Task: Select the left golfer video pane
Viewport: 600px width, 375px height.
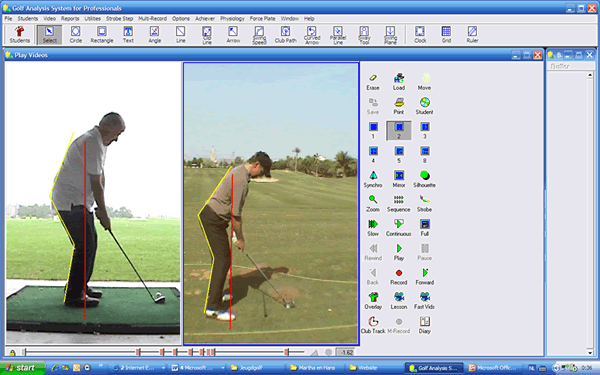Action: (x=93, y=203)
